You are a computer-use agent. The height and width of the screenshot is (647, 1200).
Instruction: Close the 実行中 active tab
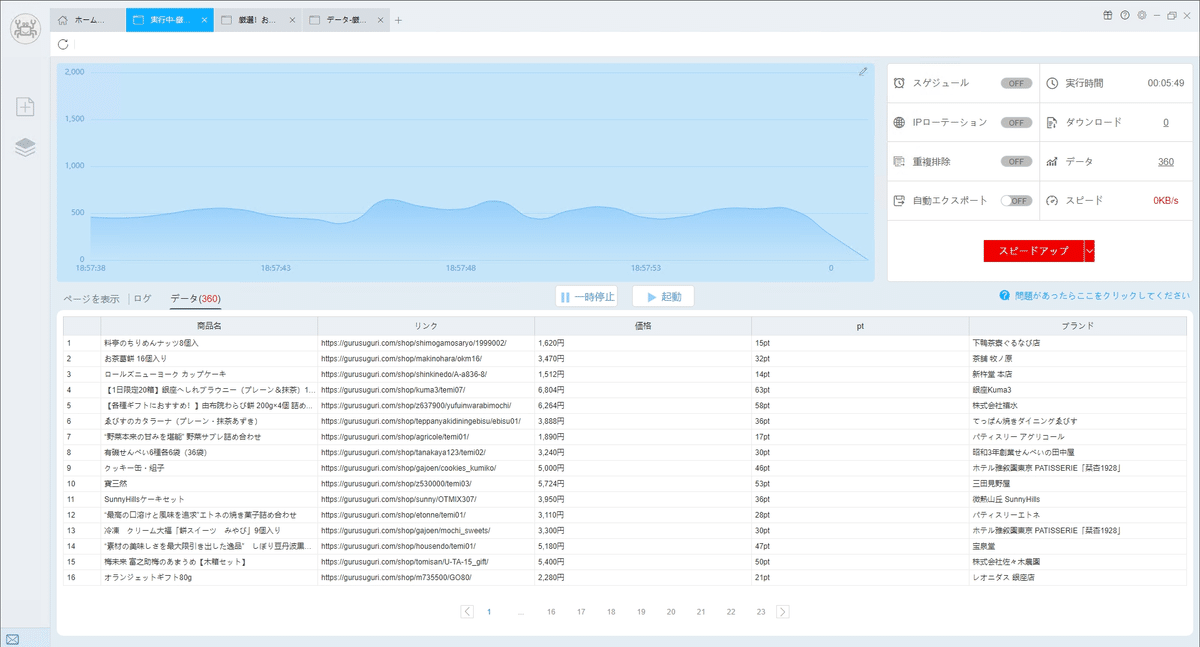tap(205, 20)
